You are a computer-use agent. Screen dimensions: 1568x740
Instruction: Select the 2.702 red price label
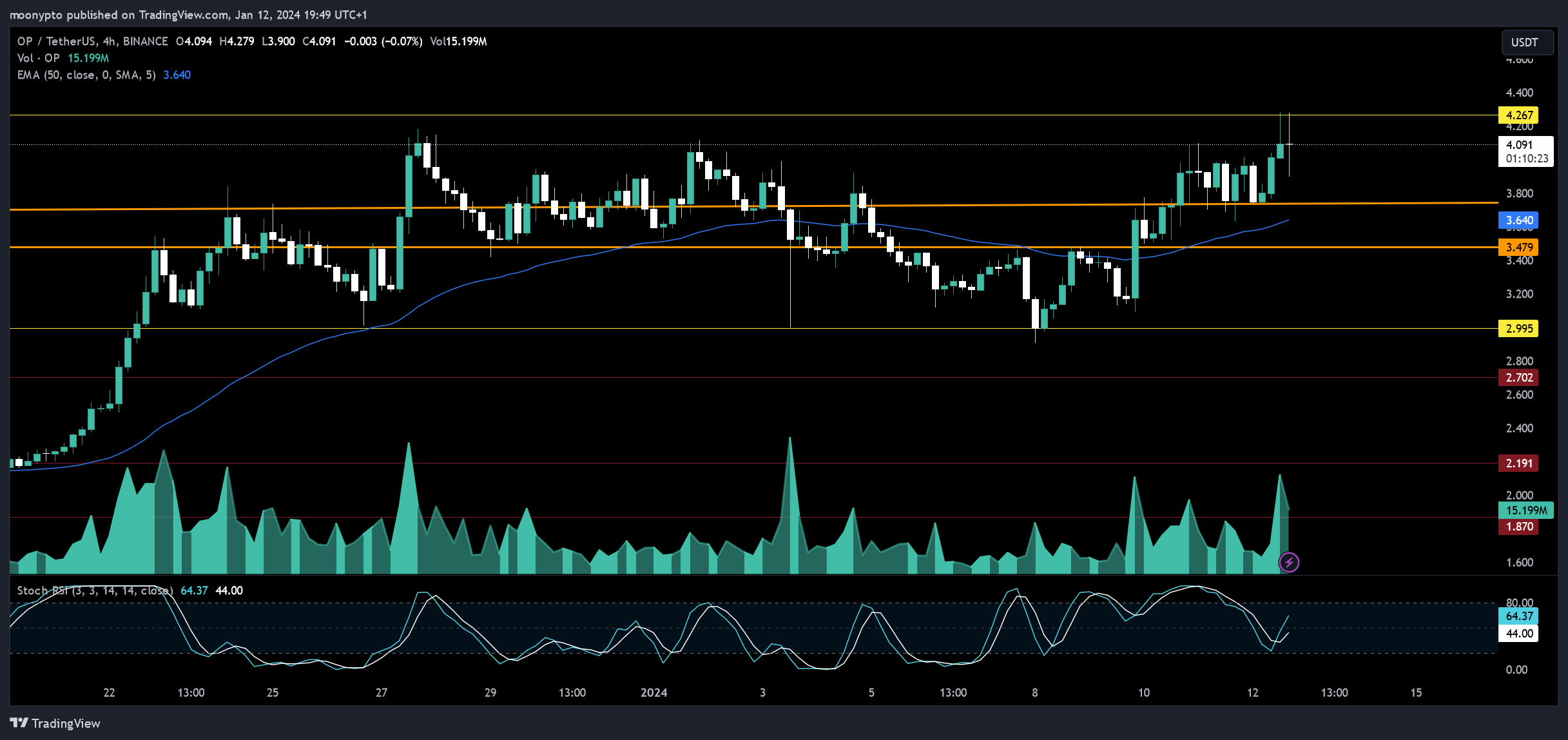[1518, 378]
